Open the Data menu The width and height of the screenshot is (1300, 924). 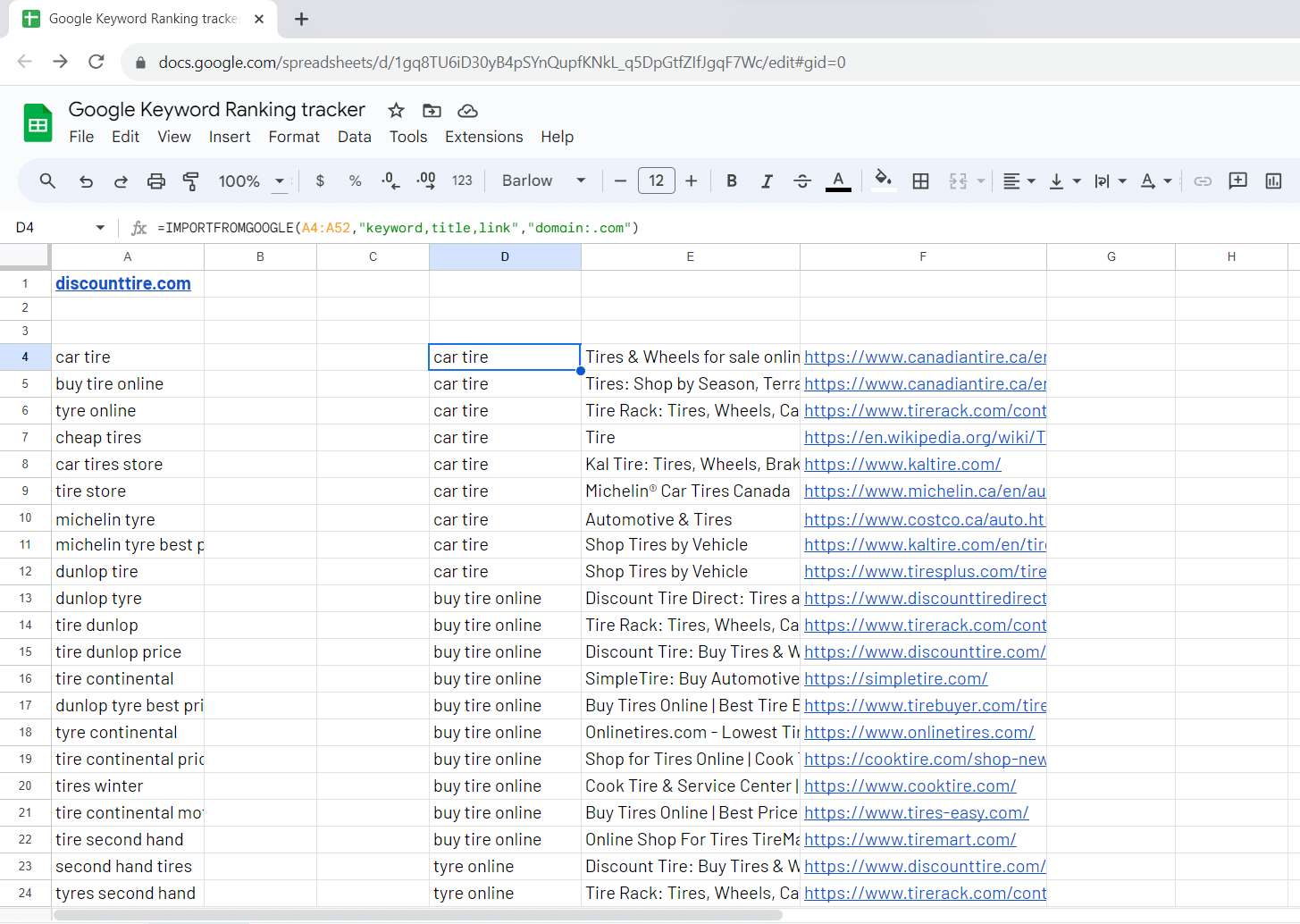pos(354,137)
